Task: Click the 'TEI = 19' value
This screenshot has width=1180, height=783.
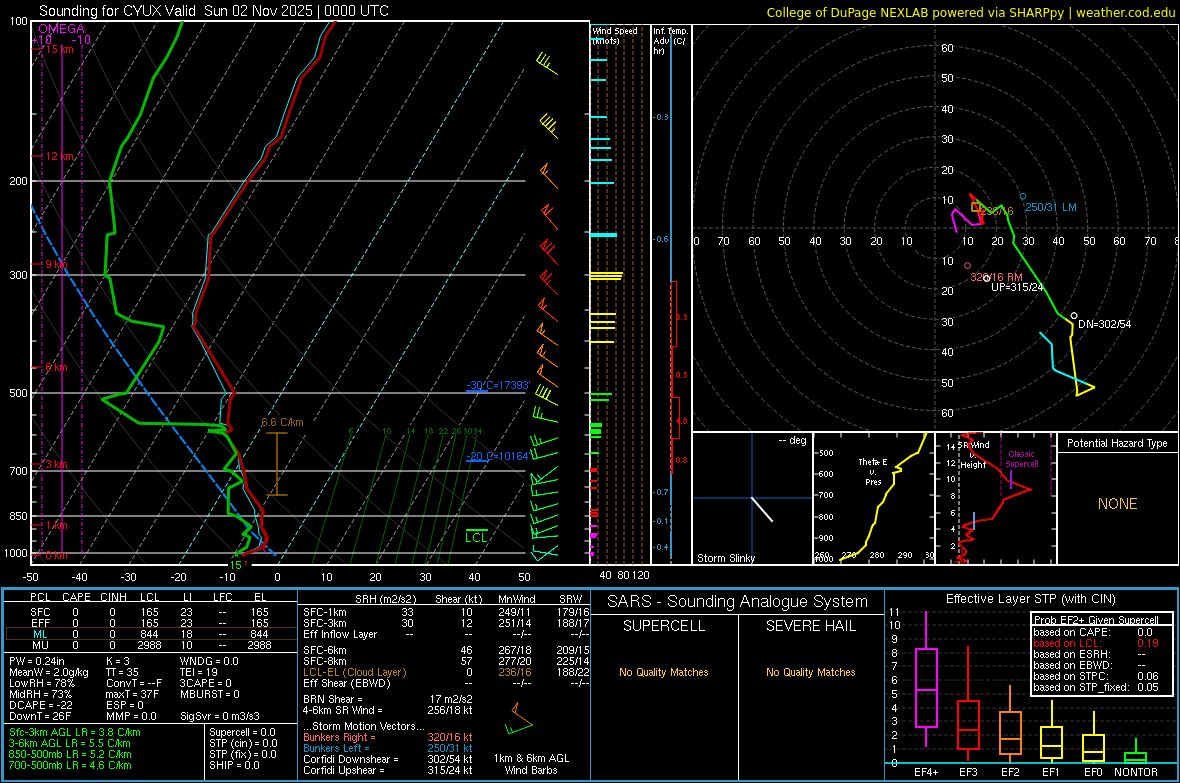Action: coord(199,672)
